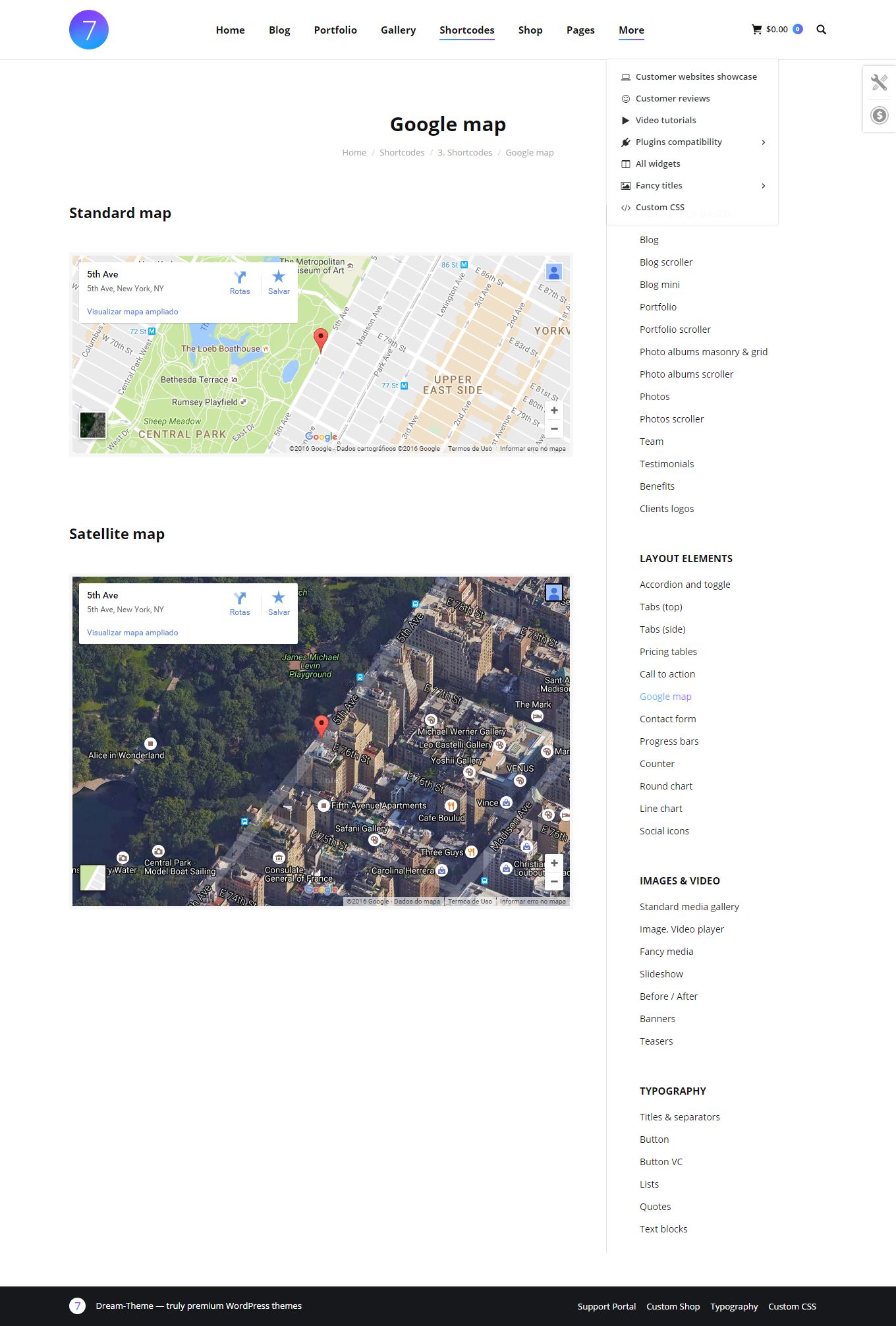Expand Fancy titles submenu arrow

click(764, 186)
